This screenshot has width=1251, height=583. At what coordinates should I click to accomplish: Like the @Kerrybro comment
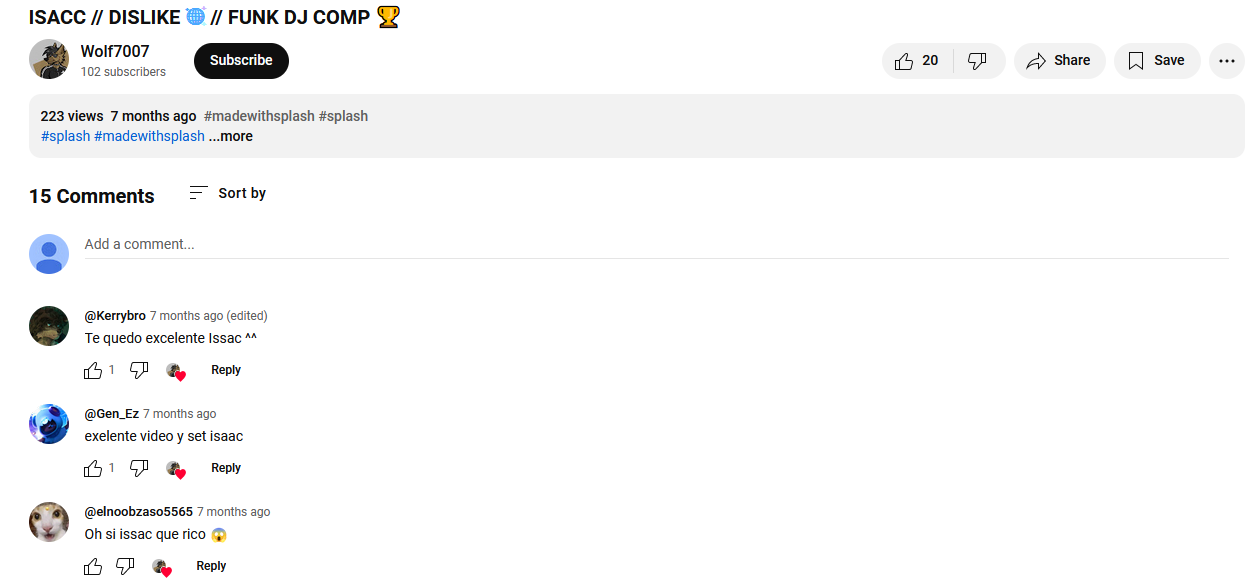coord(93,370)
